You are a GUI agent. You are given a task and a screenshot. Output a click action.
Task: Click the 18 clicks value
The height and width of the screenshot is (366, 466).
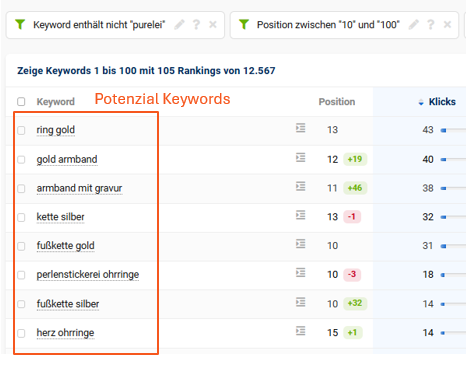pos(428,275)
